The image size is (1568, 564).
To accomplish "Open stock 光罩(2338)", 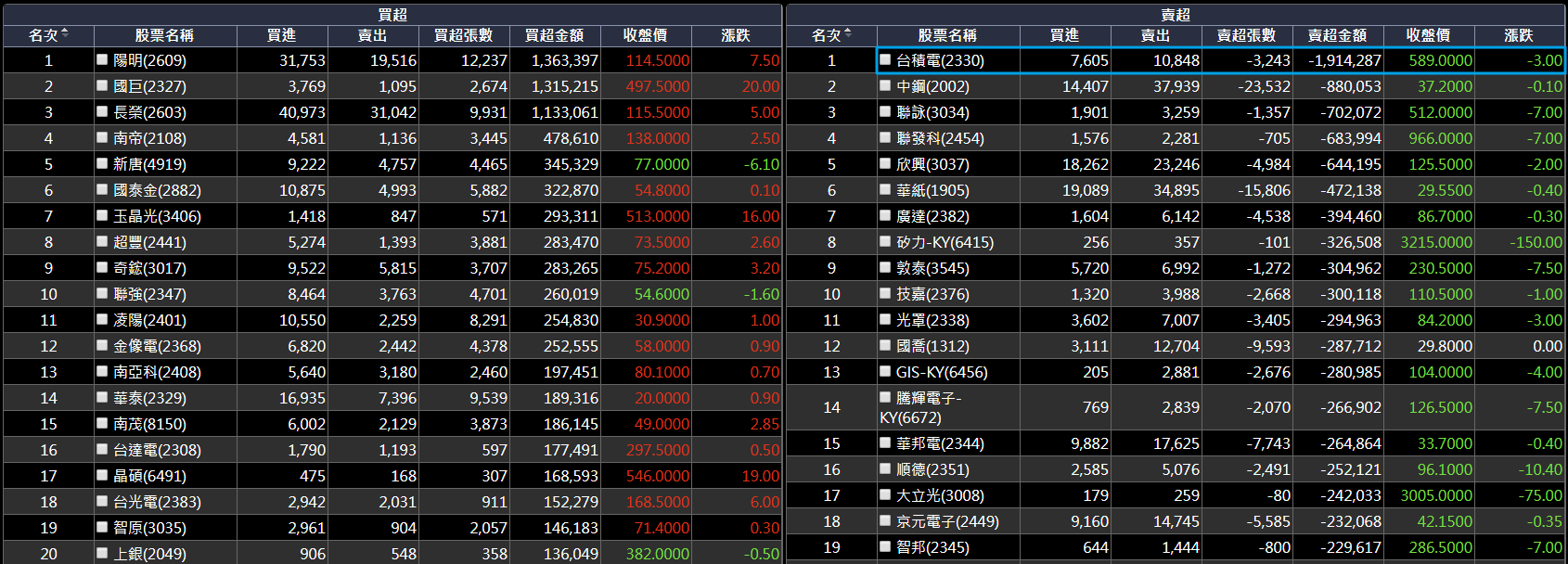I will pos(932,320).
